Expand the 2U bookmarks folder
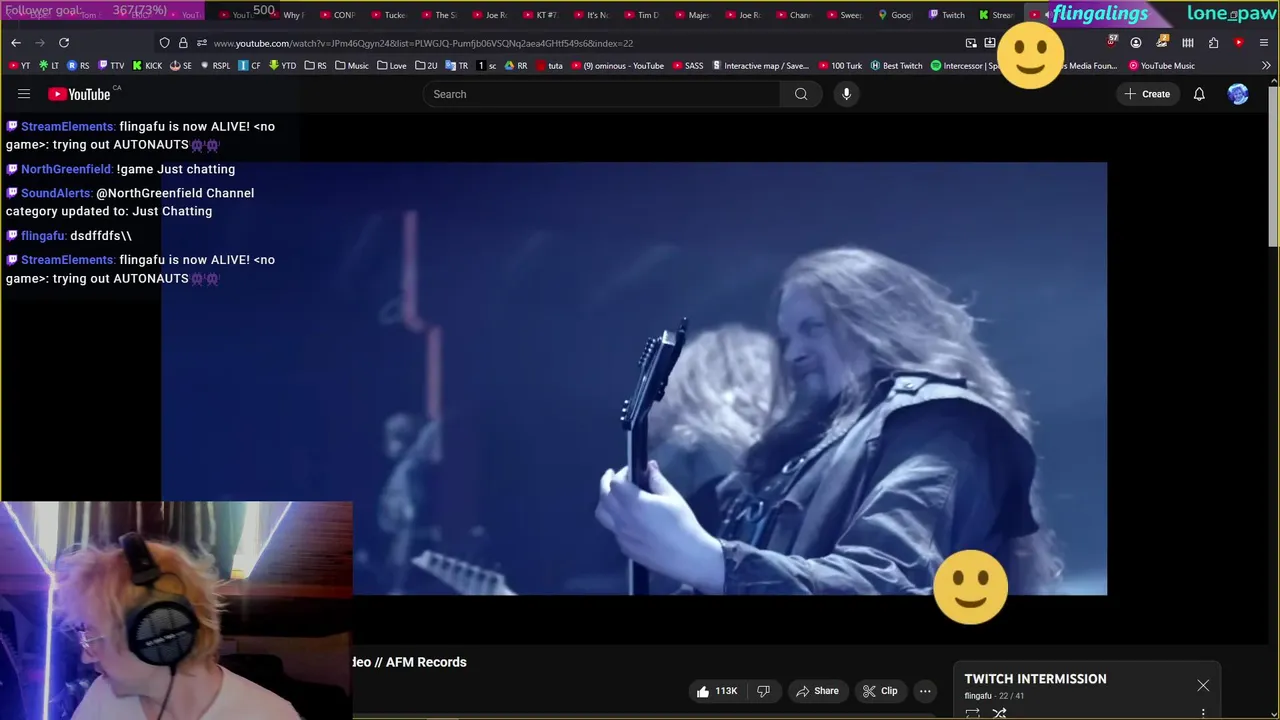 point(426,66)
